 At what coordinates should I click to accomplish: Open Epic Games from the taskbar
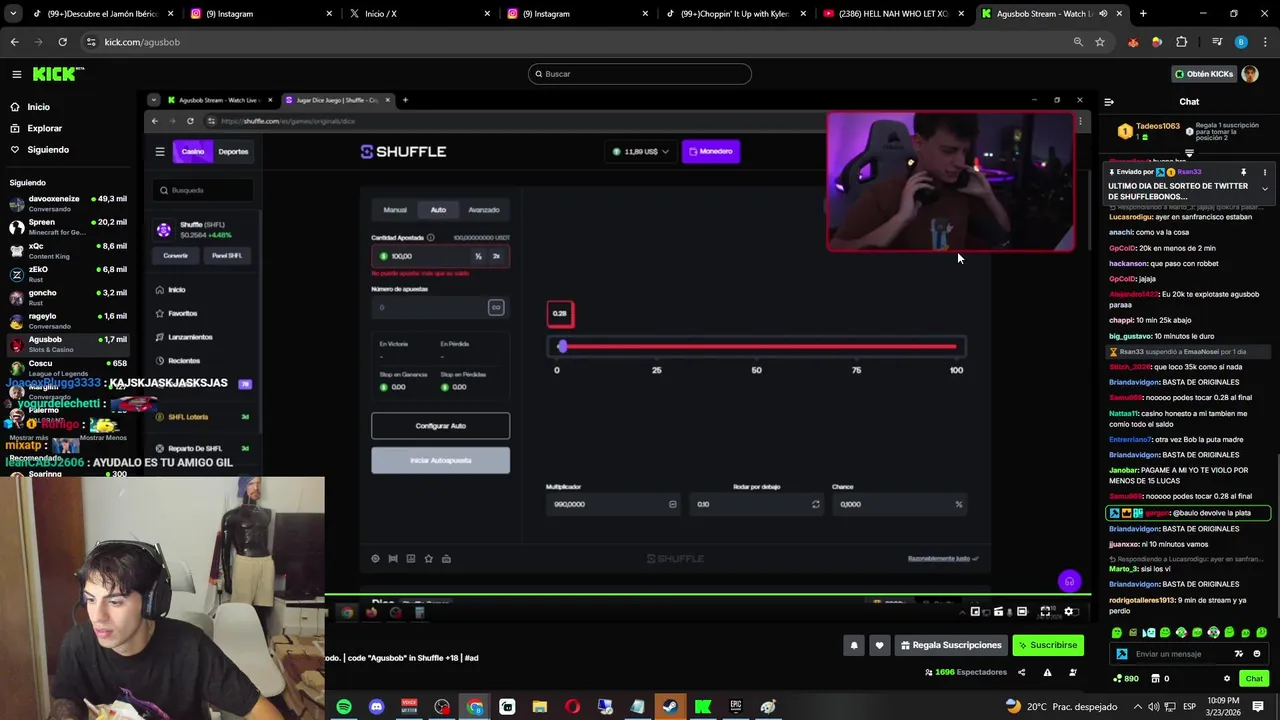pos(736,707)
